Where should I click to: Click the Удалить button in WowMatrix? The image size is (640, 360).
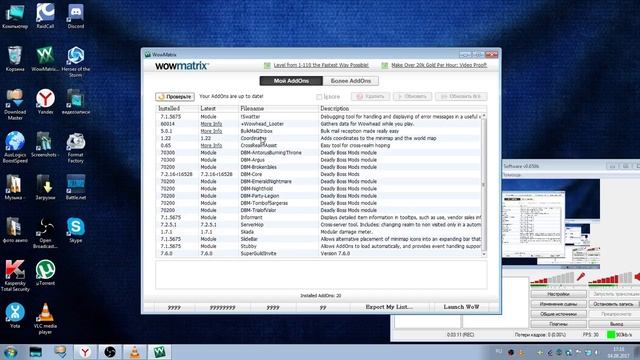[x=370, y=97]
